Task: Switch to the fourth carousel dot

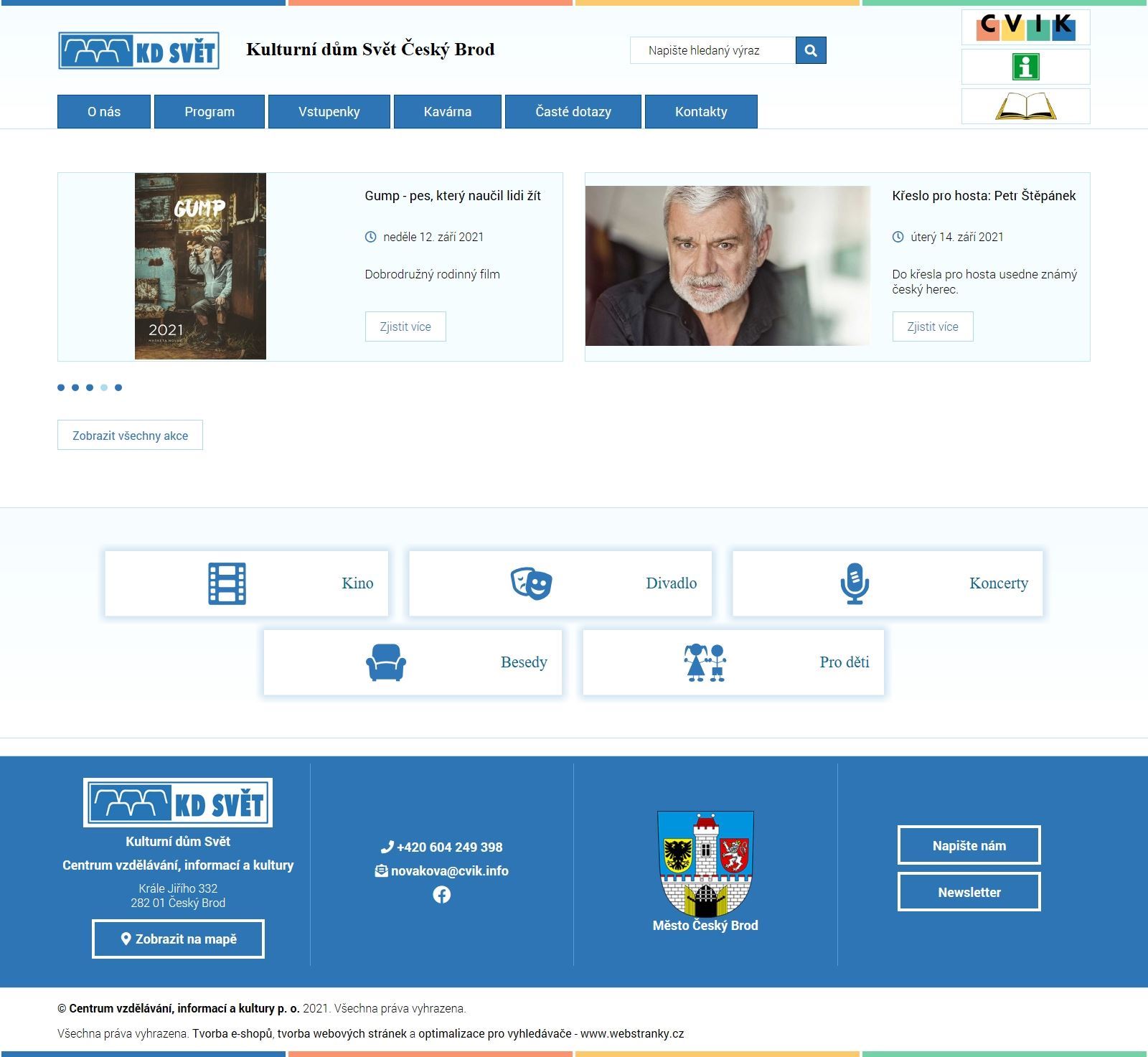Action: (x=104, y=387)
